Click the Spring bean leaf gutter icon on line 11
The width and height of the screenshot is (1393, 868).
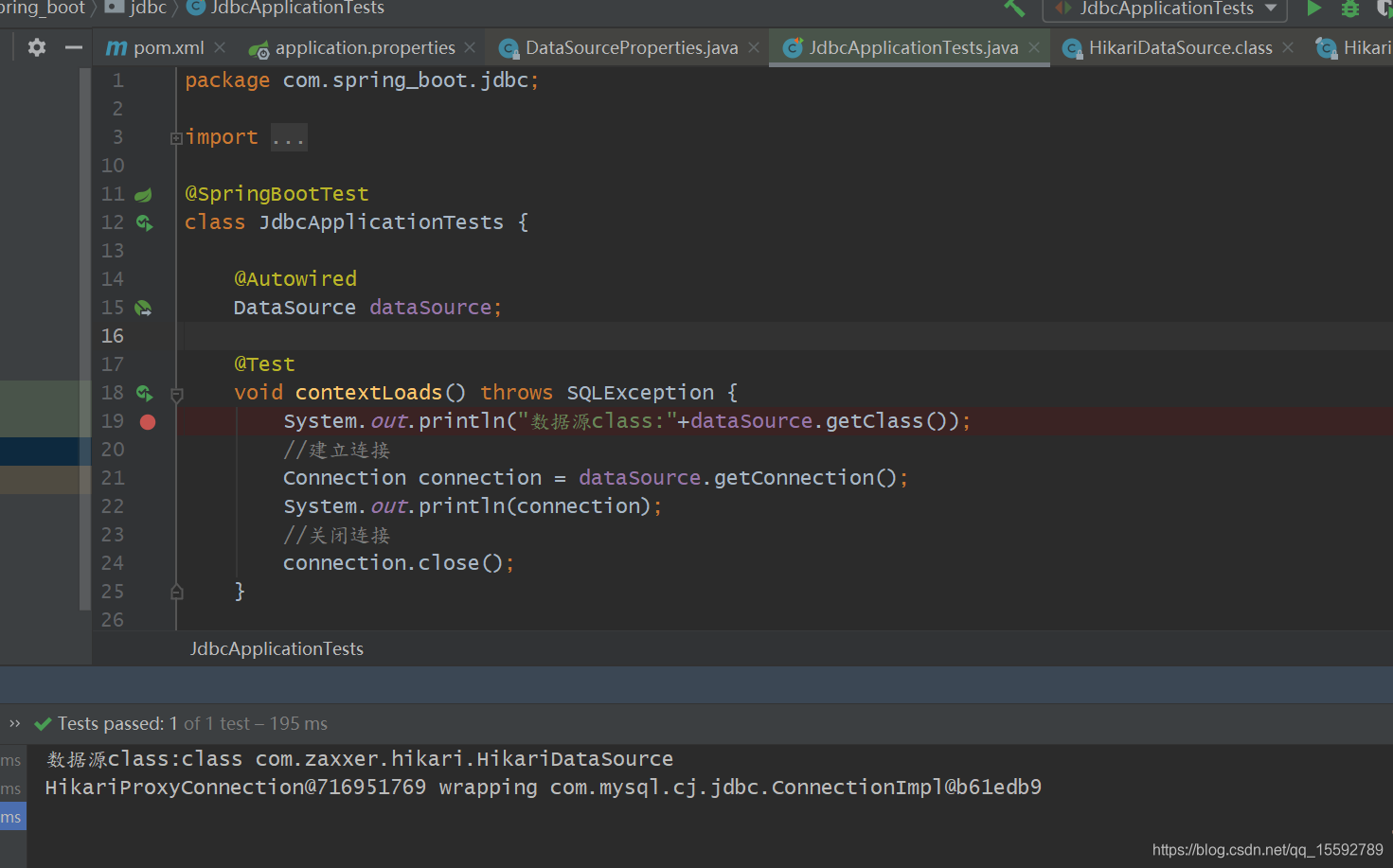[143, 195]
